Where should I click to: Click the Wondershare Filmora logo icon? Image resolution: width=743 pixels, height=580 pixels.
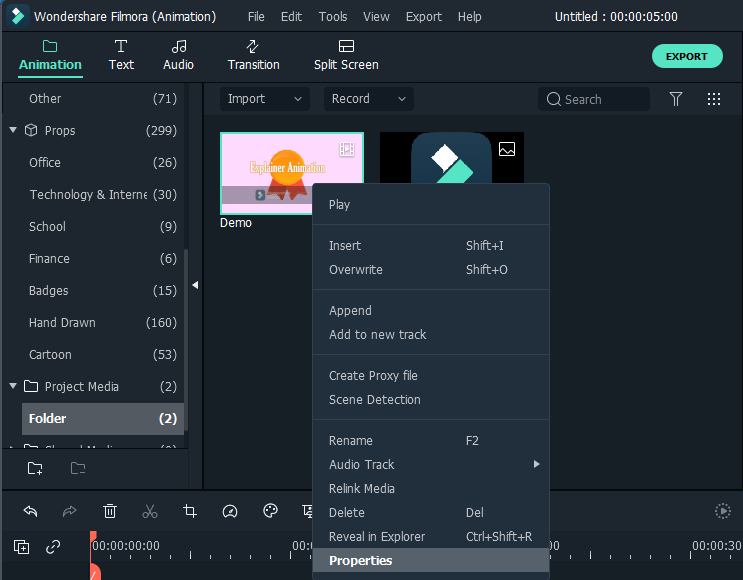point(18,16)
